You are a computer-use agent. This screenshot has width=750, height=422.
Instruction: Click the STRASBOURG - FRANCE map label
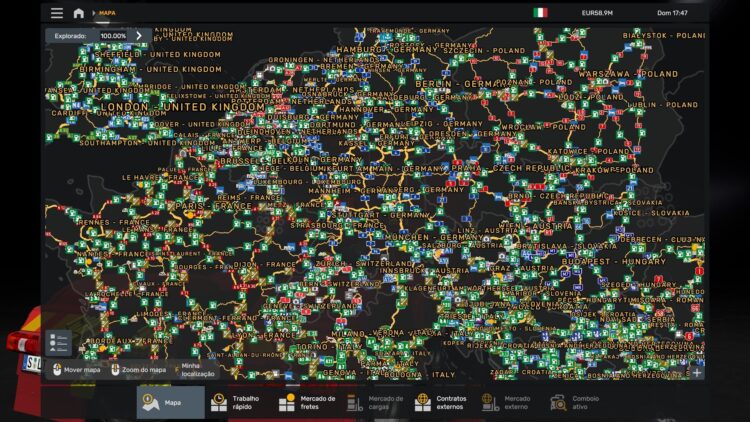click(337, 225)
